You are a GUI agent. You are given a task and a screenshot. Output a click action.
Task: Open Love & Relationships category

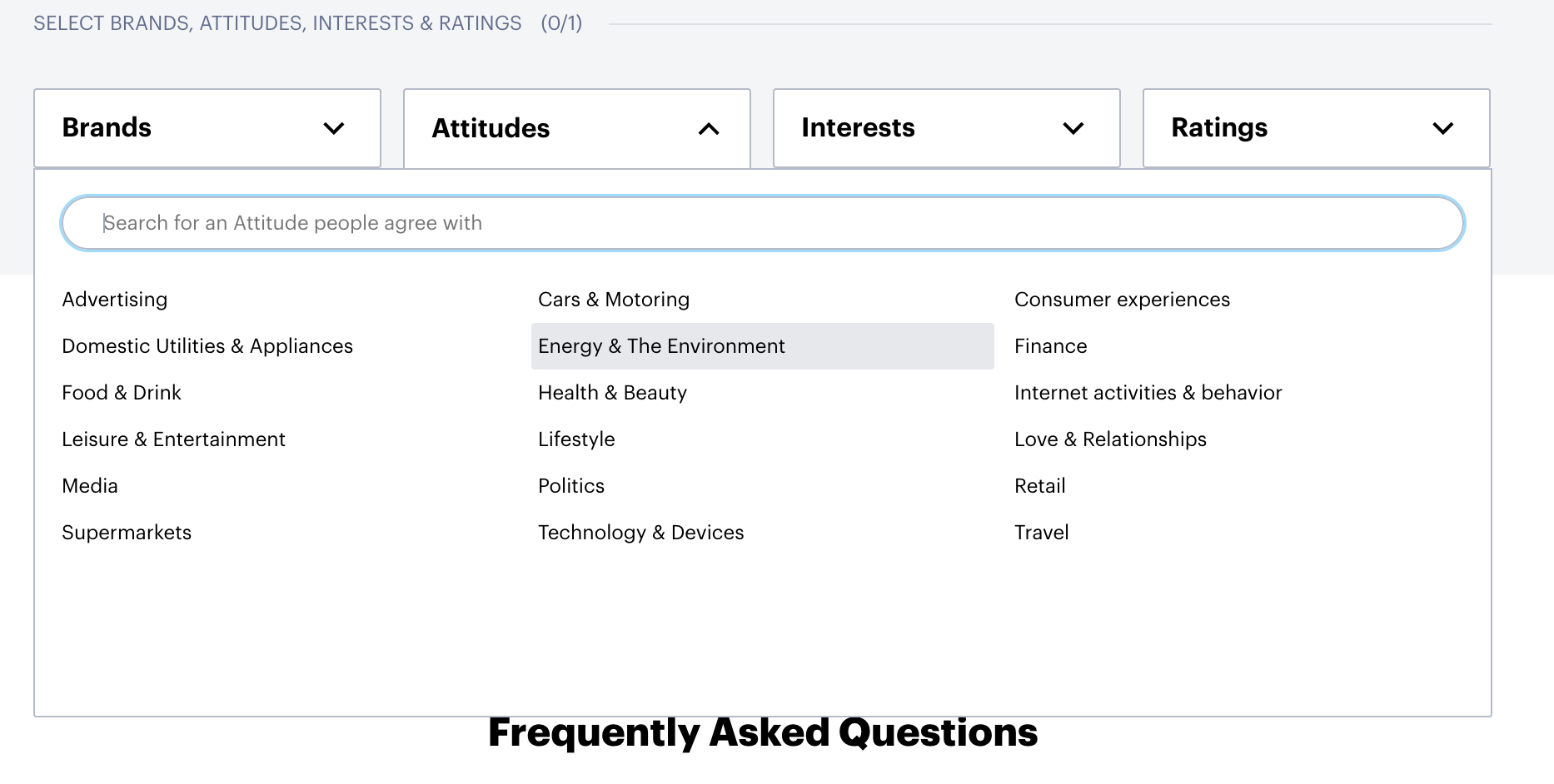(1110, 439)
